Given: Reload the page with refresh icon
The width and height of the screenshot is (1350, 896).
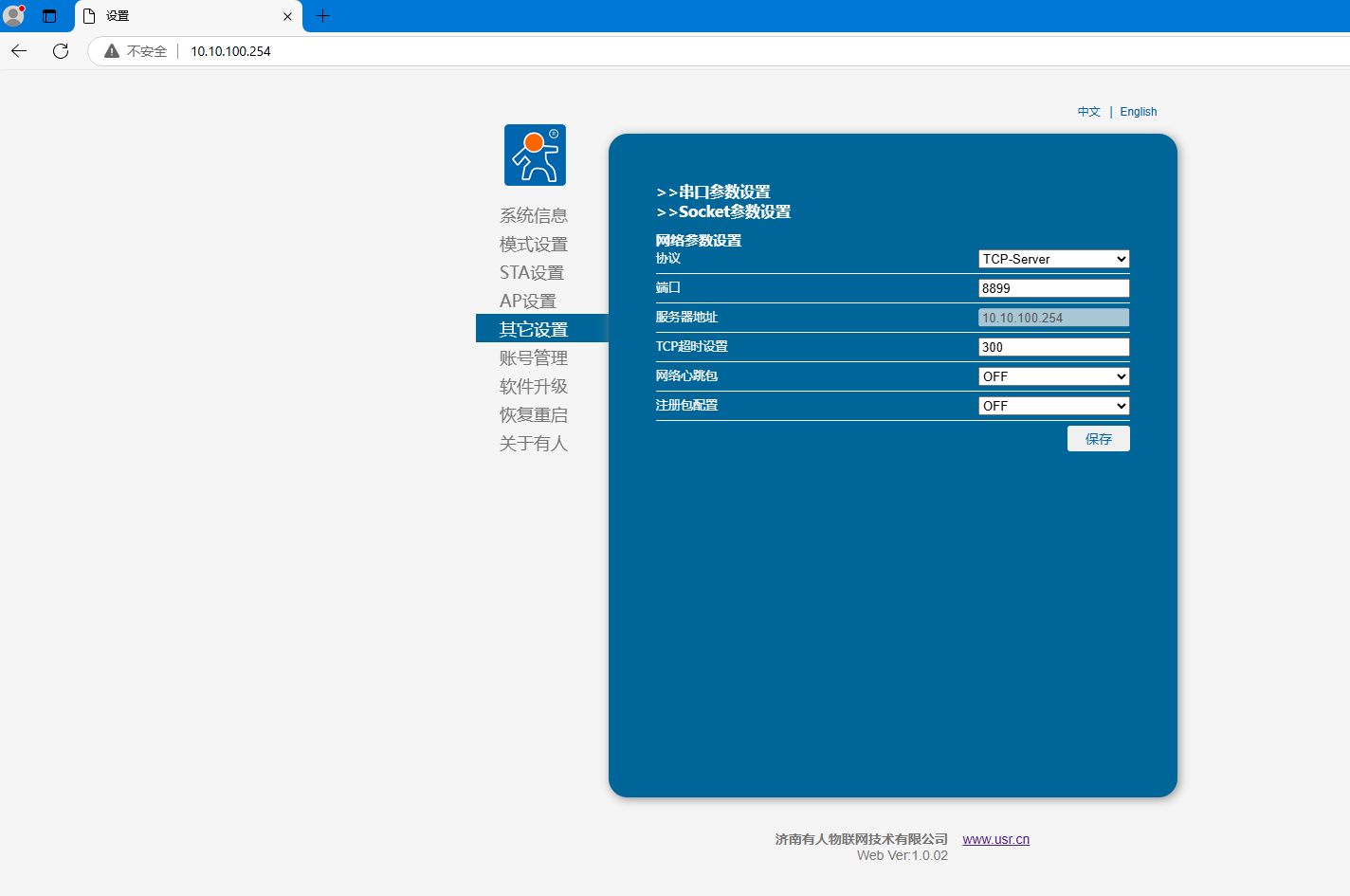Looking at the screenshot, I should click(x=61, y=51).
